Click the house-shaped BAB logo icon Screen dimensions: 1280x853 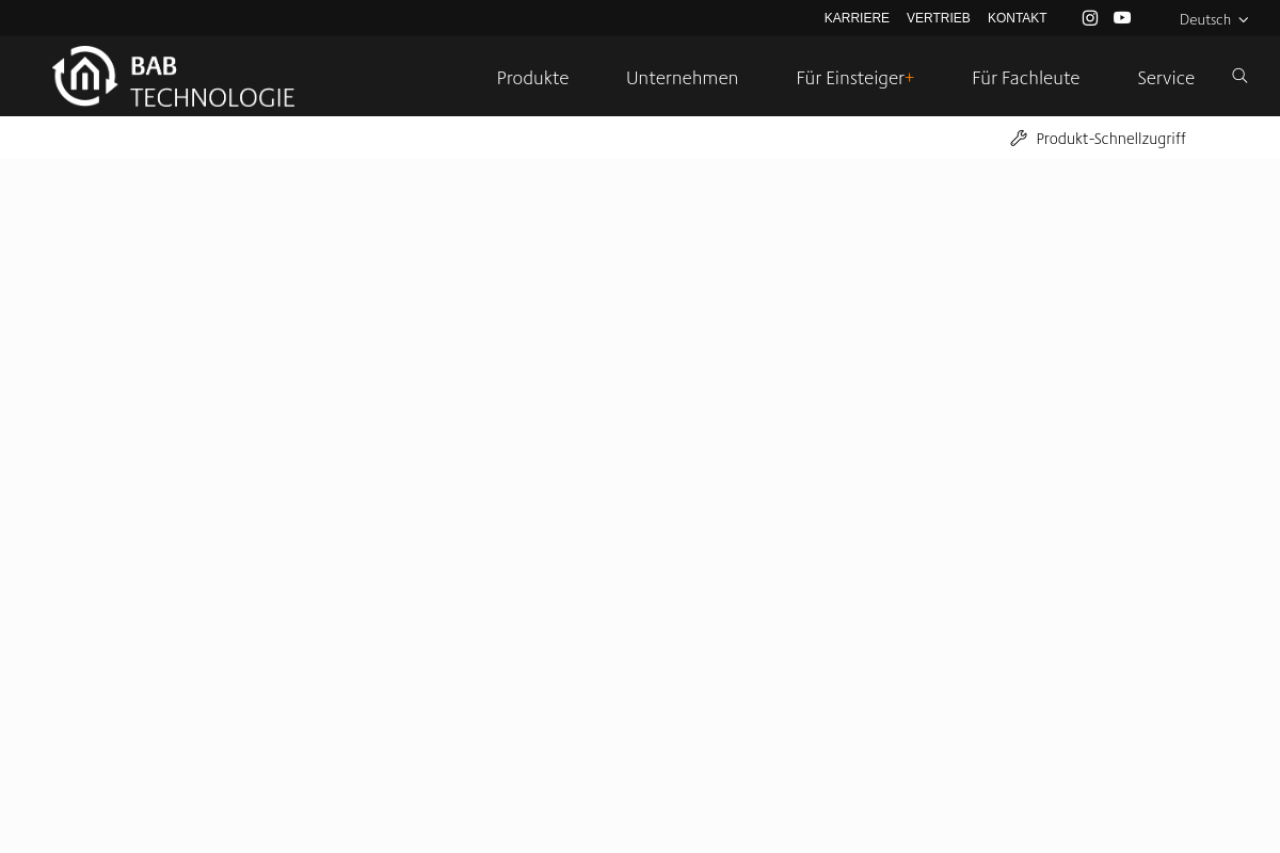85,76
